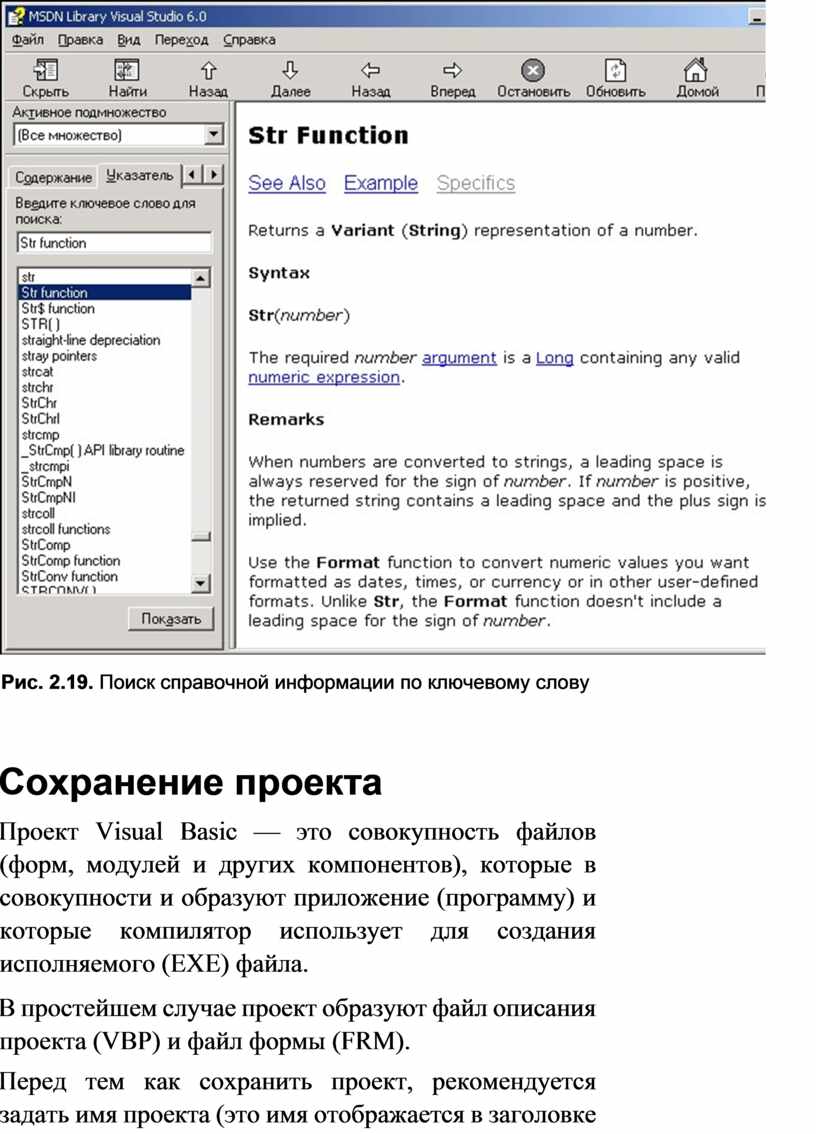The image size is (816, 1134).
Task: Minimize the MSDN Library window
Action: tap(757, 17)
